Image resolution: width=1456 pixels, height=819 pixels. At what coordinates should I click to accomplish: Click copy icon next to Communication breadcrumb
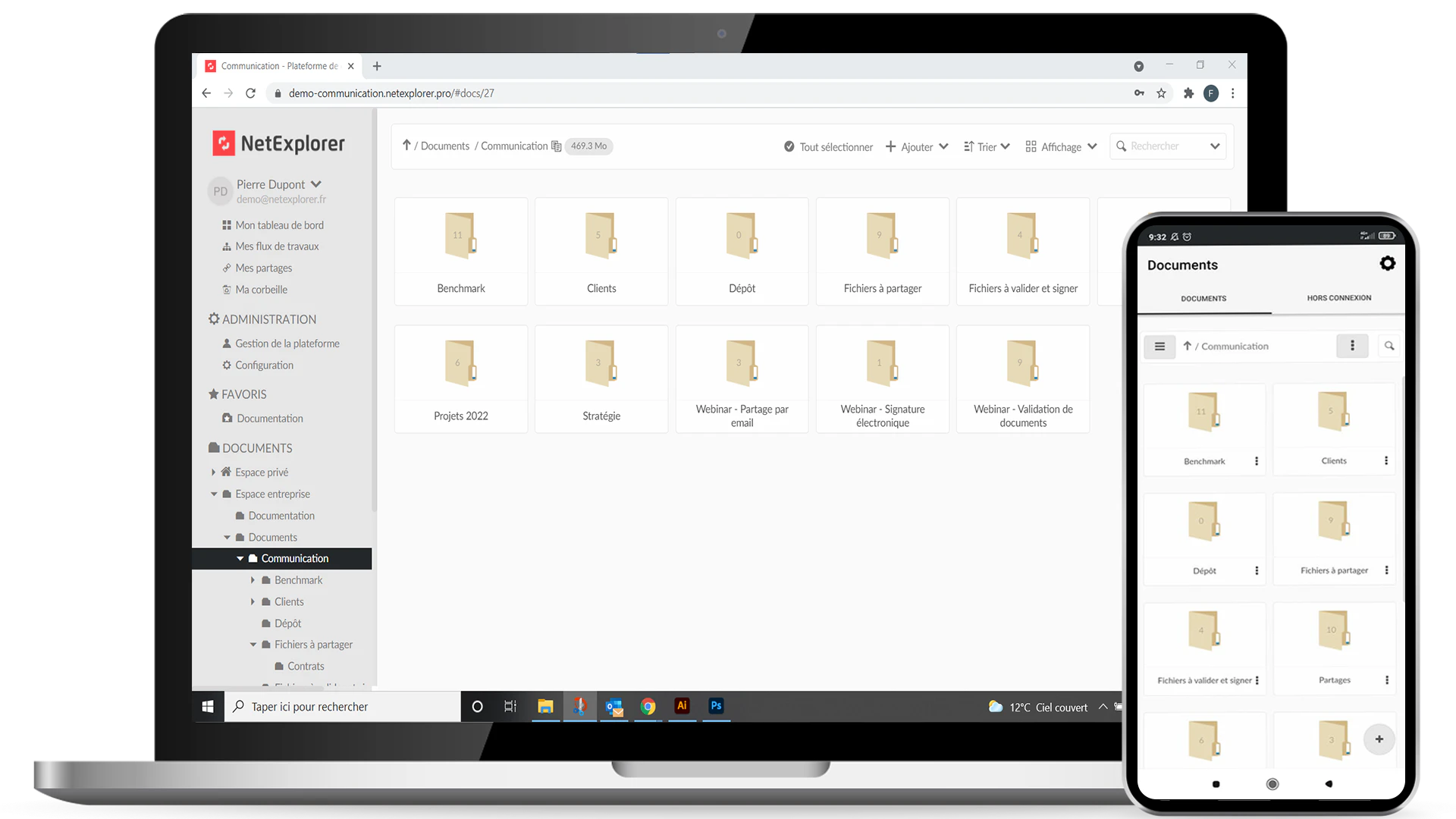557,146
